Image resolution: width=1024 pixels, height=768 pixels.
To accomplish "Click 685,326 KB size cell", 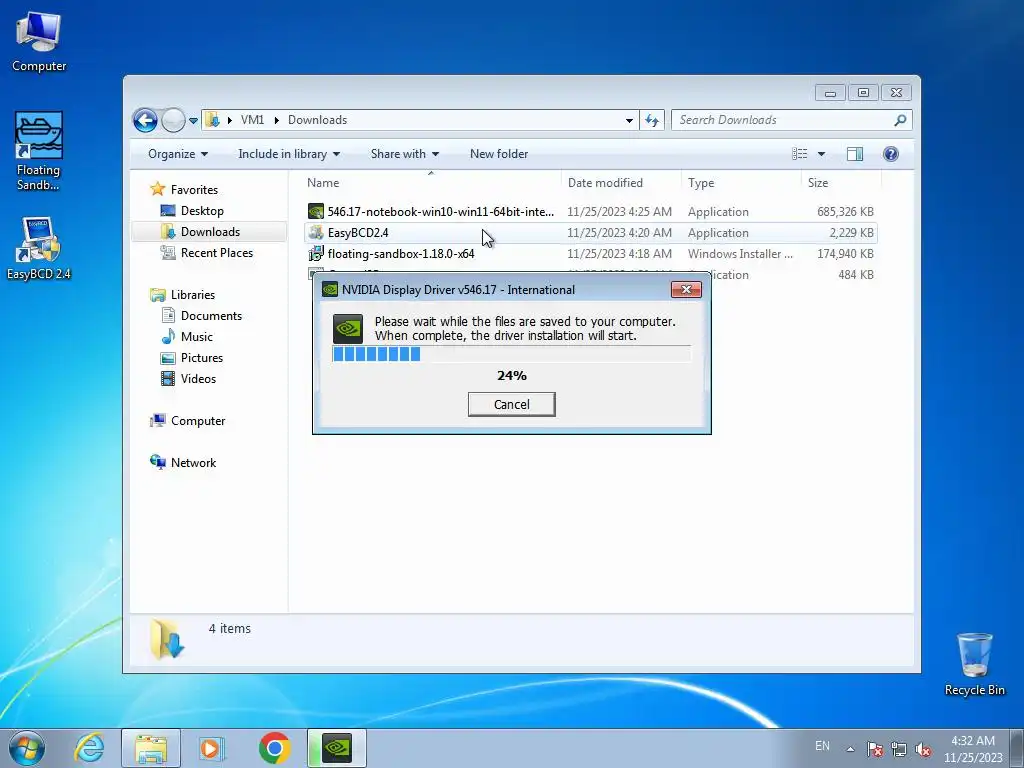I will point(845,212).
